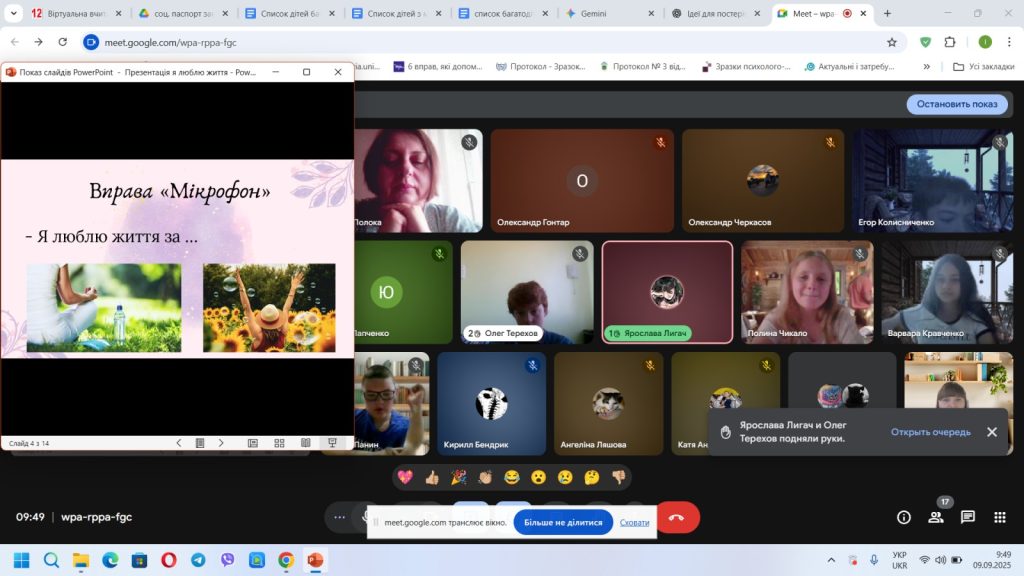The height and width of the screenshot is (576, 1024).
Task: Open the meeting details info icon
Action: tap(904, 517)
